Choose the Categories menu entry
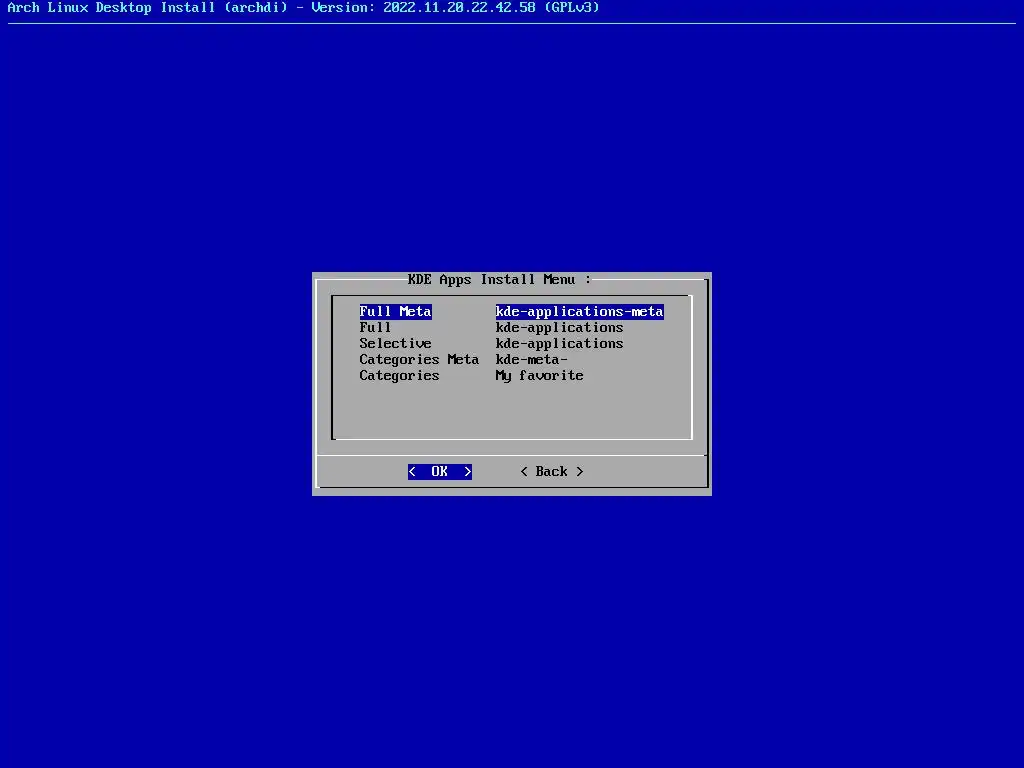This screenshot has width=1024, height=768. pos(399,376)
